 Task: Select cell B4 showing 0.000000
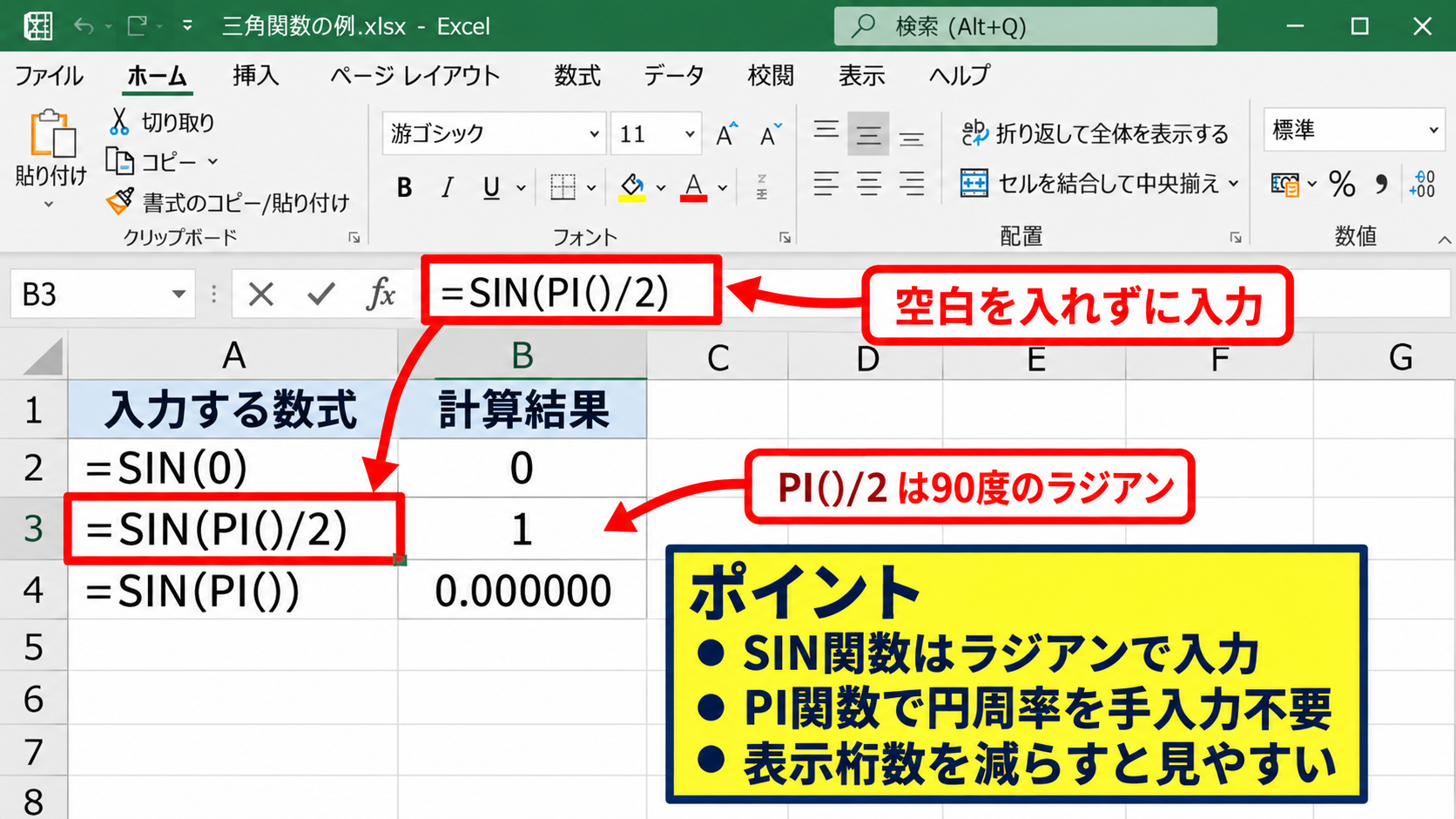pyautogui.click(x=522, y=590)
